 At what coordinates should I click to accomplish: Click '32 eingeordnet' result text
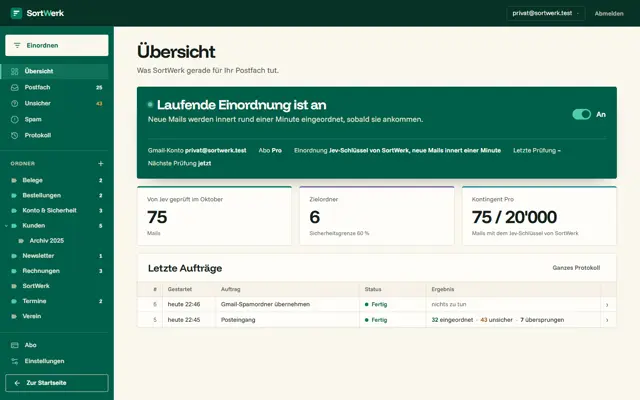(452, 320)
